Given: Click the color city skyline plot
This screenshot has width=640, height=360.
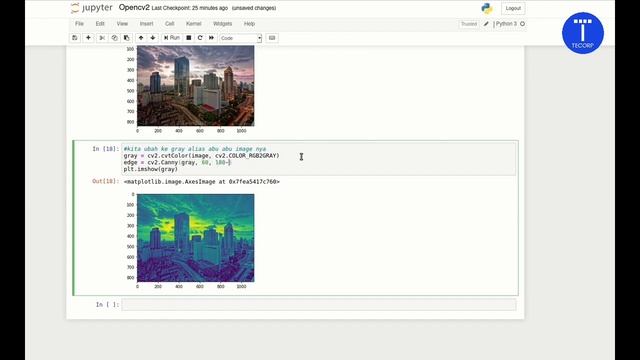Looking at the screenshot, I should pyautogui.click(x=196, y=86).
